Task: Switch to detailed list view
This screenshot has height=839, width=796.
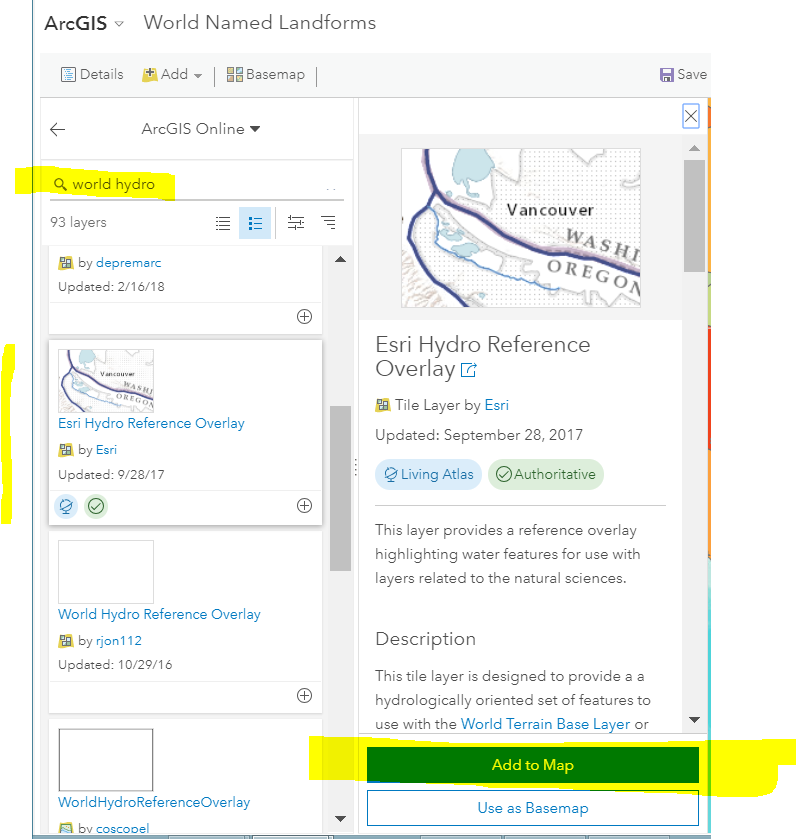Action: tap(255, 223)
